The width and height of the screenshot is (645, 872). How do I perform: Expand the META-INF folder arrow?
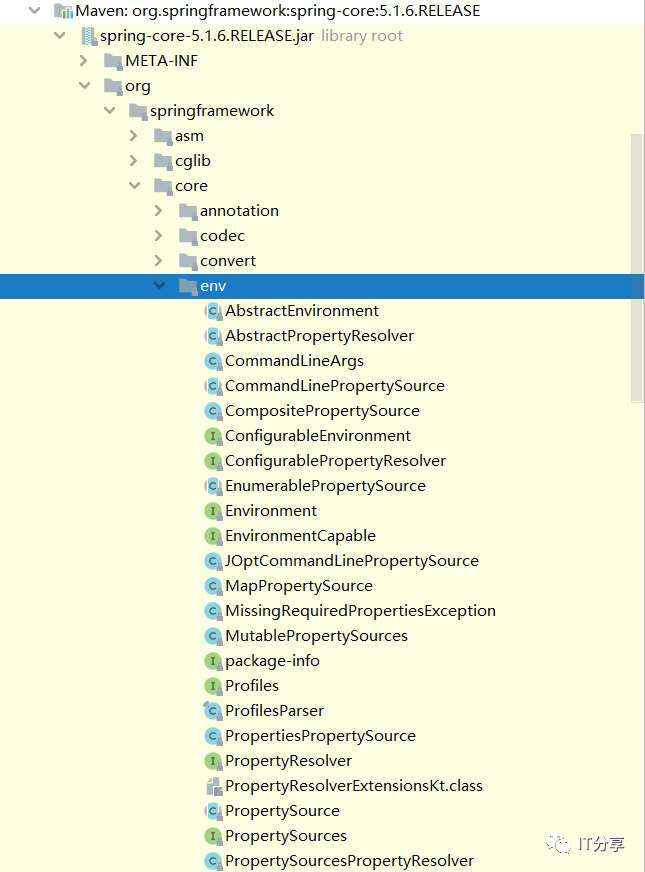[x=84, y=61]
